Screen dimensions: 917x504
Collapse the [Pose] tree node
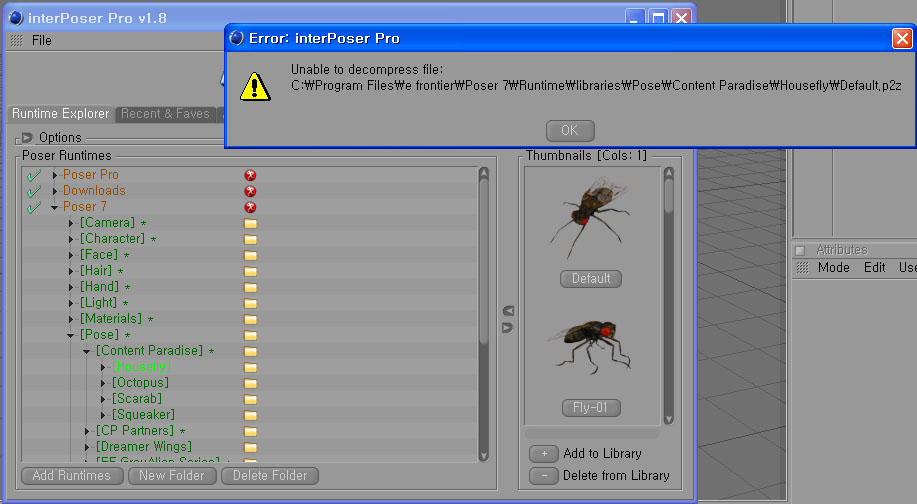coord(71,335)
